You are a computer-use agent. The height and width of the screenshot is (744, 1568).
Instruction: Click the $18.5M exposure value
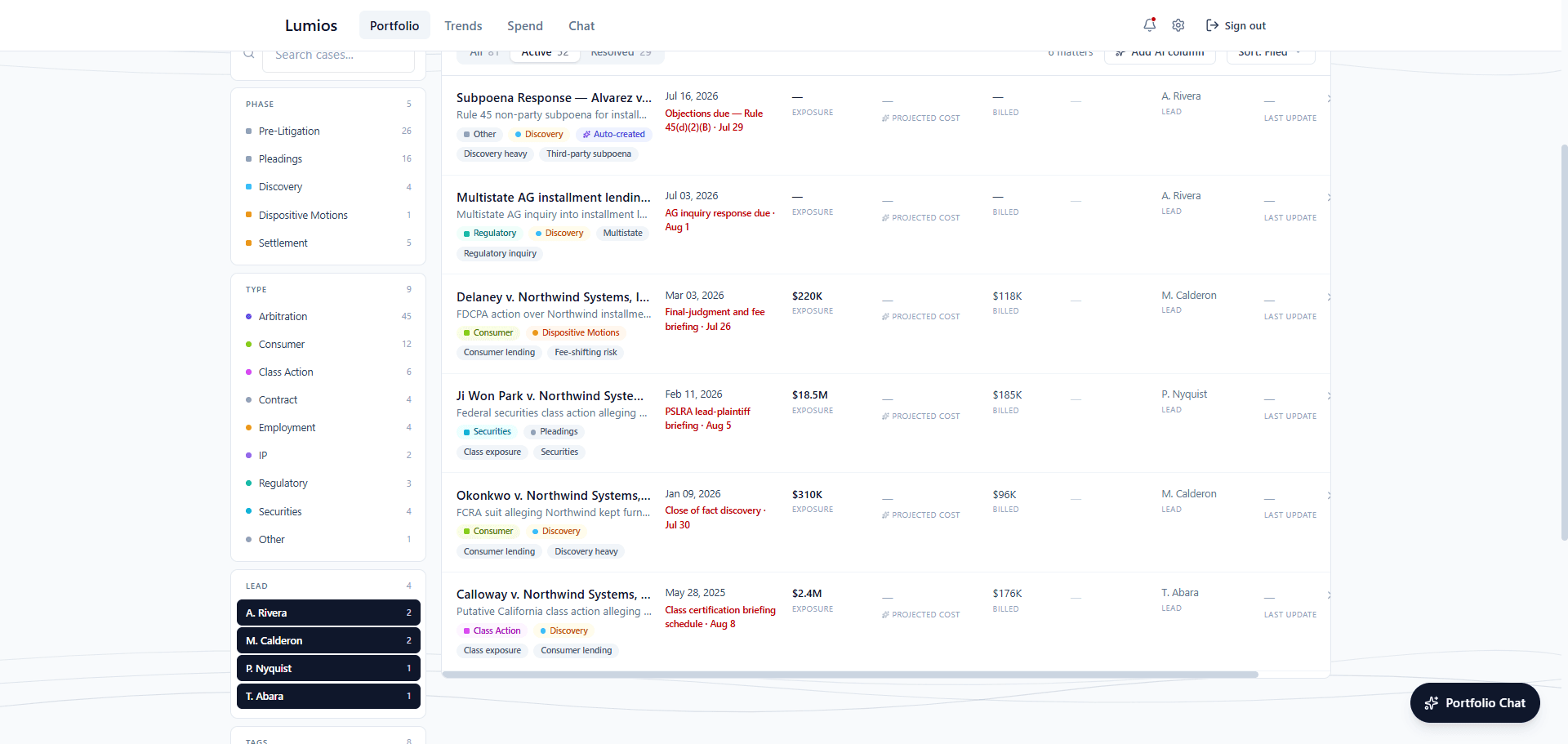(810, 395)
